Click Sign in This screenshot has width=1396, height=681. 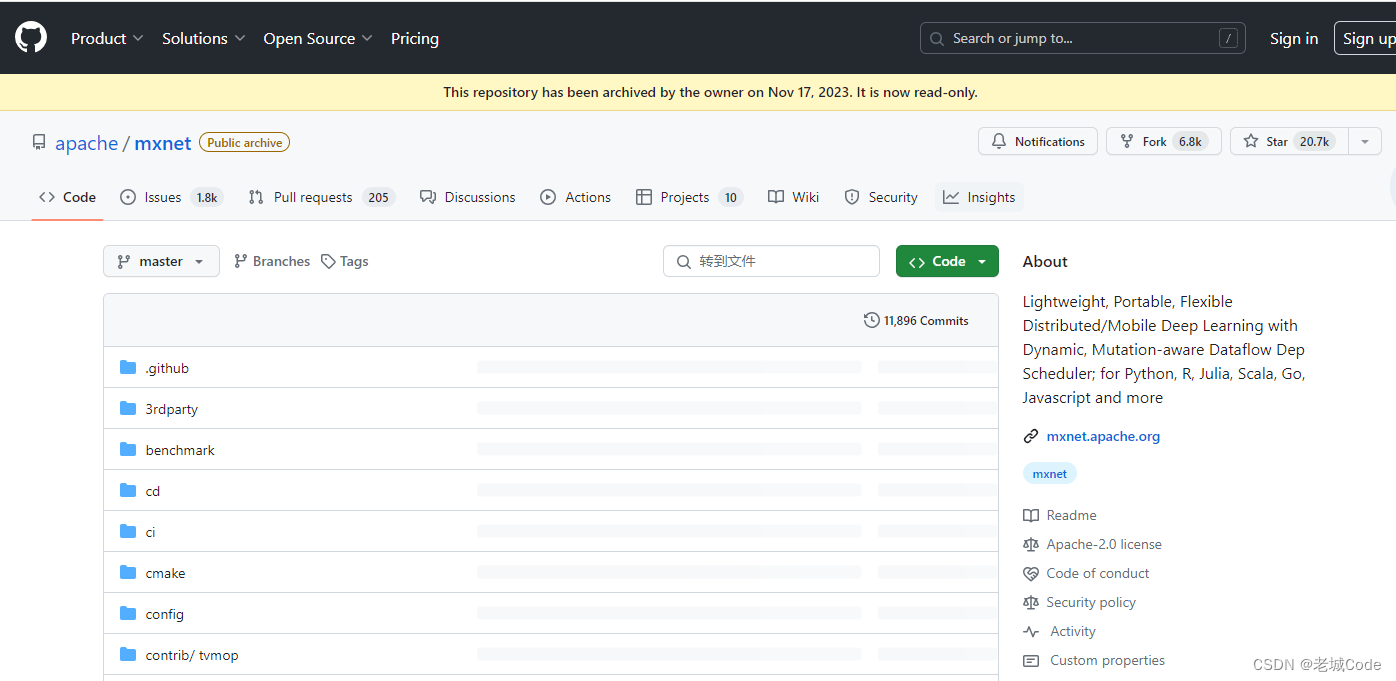1294,38
